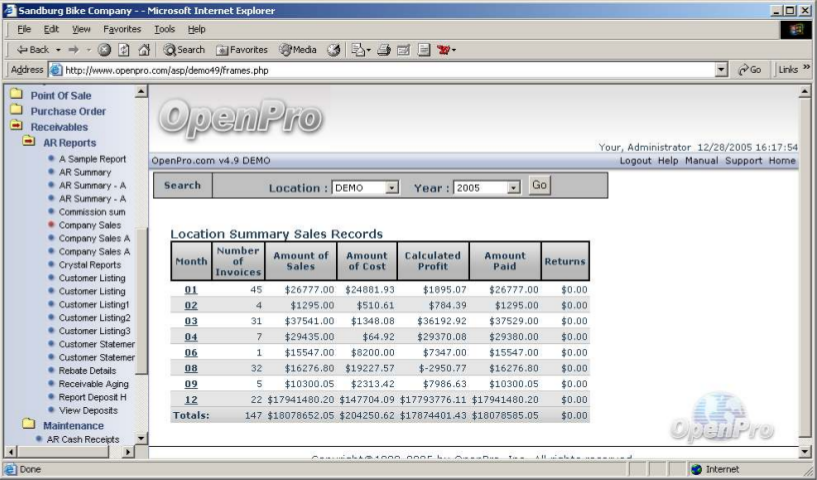Click the Forward arrow in toolbar
The height and width of the screenshot is (480, 817).
click(73, 50)
